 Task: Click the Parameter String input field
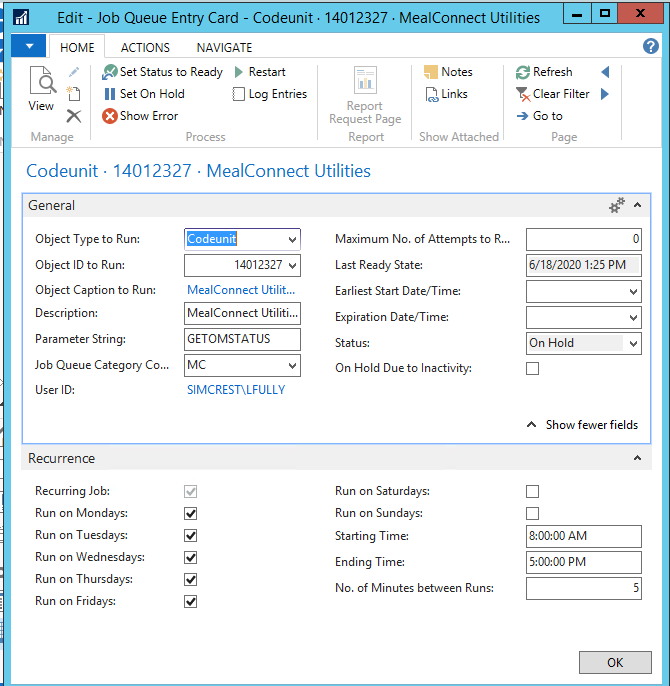pyautogui.click(x=242, y=339)
